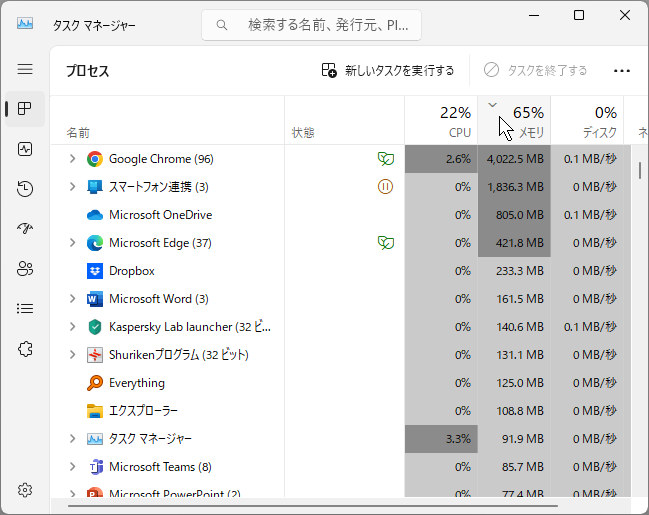The height and width of the screenshot is (515, 649).
Task: Click efficiency mode leaf icon for Google Chrome
Action: 386,159
